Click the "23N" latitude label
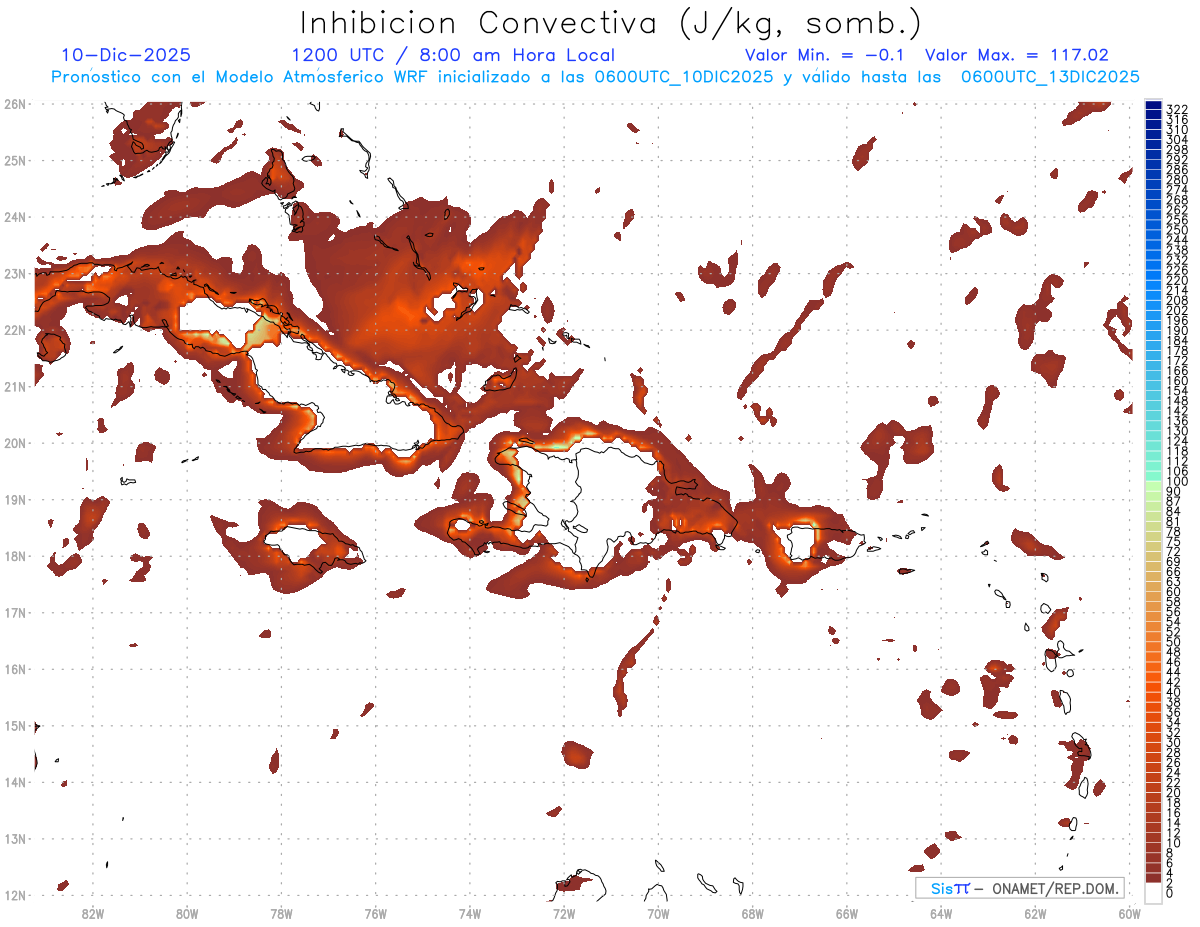Viewport: 1200px width, 927px height. (14, 273)
